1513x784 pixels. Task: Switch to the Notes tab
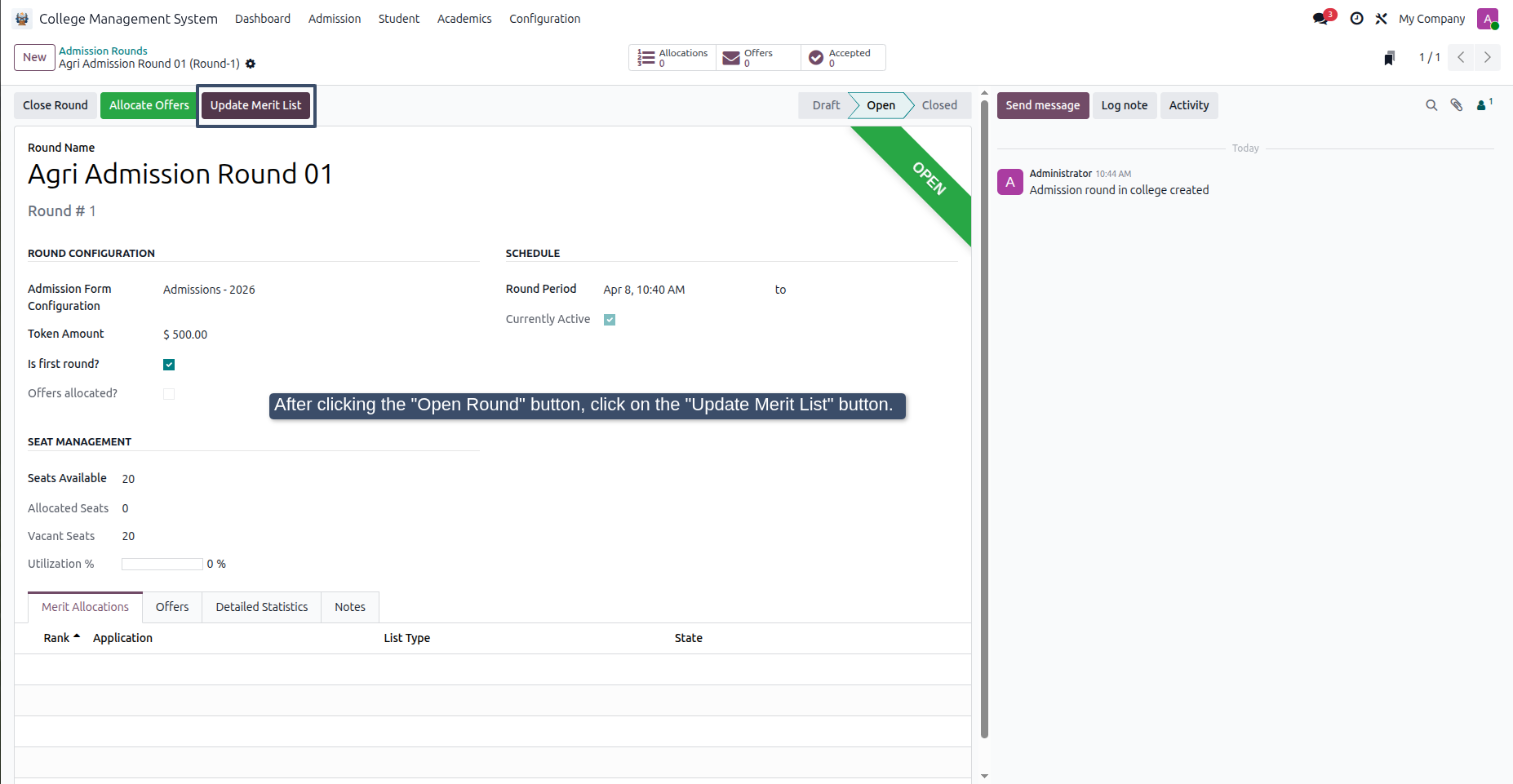[350, 607]
